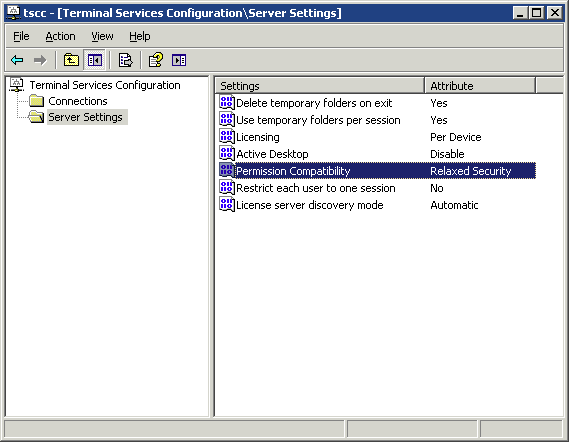The height and width of the screenshot is (442, 569).
Task: Toggle the Show/Hide Console Tree icon
Action: (94, 60)
